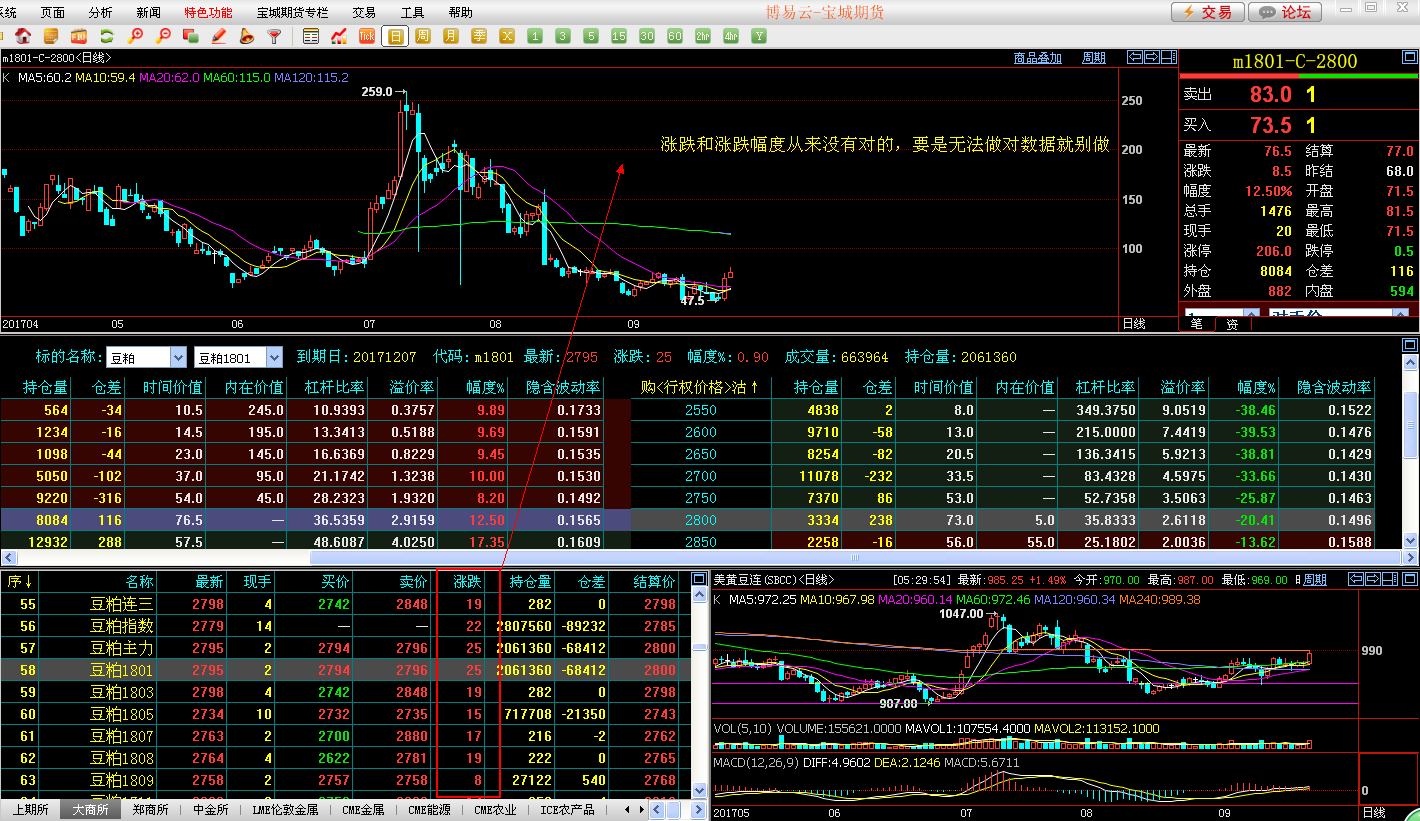Open the 特色功能 menu
This screenshot has width=1420, height=821.
(208, 12)
